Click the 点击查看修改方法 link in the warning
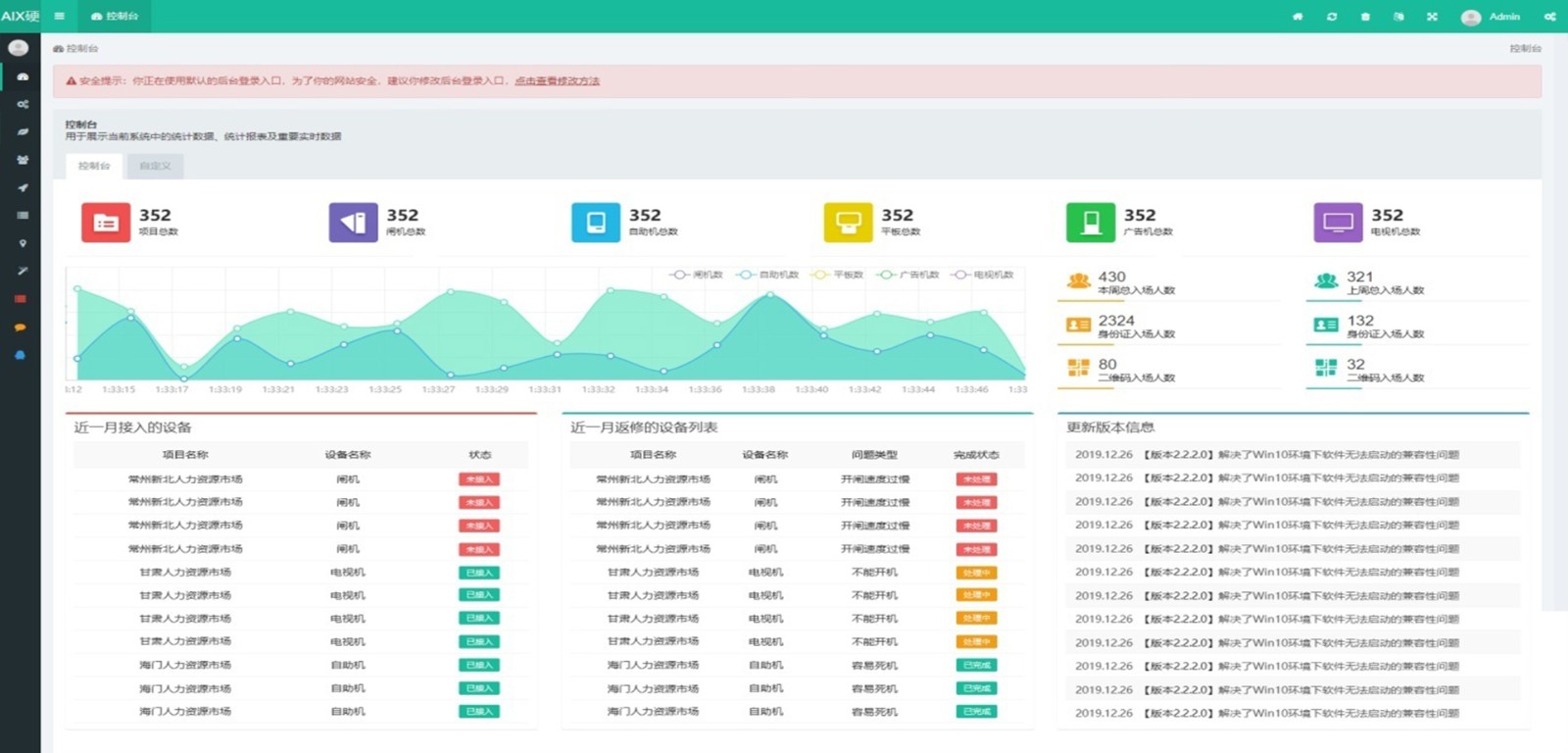Image resolution: width=1568 pixels, height=753 pixels. pos(557,81)
